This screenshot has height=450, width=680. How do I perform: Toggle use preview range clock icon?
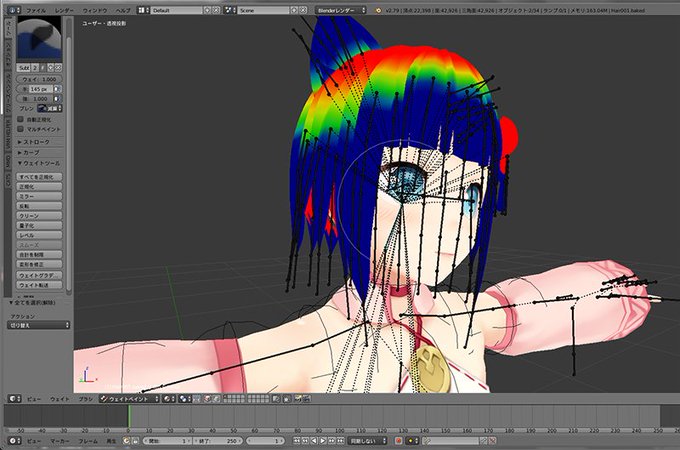click(126, 440)
